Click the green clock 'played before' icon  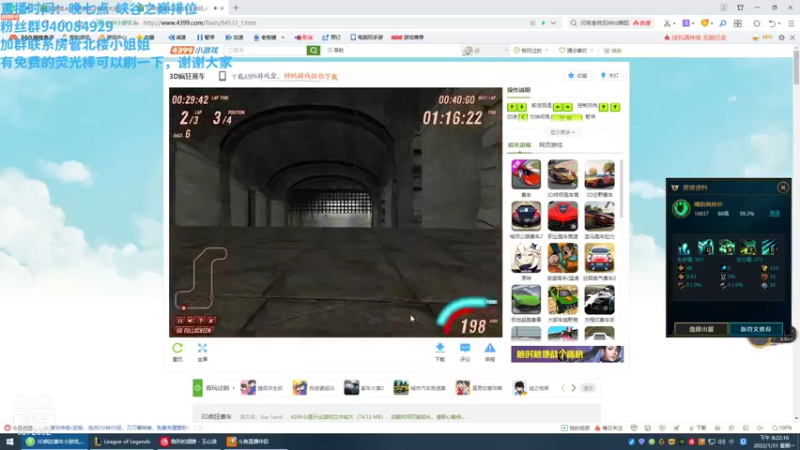(197, 388)
